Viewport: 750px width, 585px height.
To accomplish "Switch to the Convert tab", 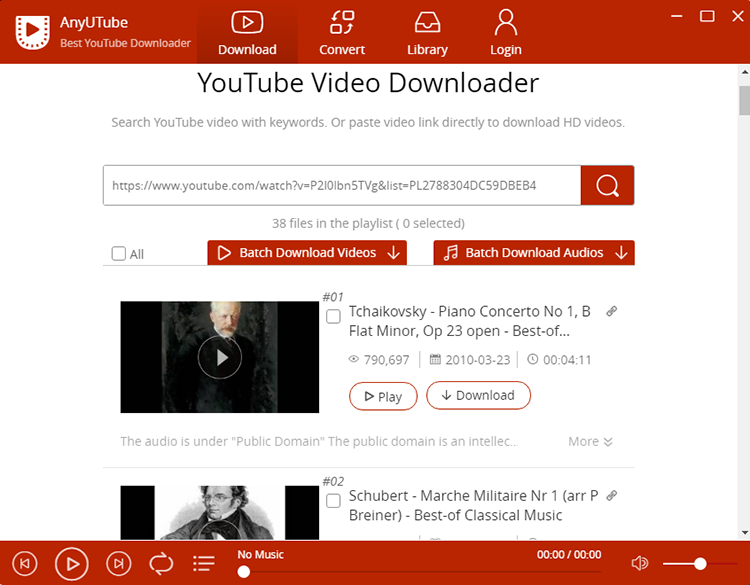I will click(342, 33).
